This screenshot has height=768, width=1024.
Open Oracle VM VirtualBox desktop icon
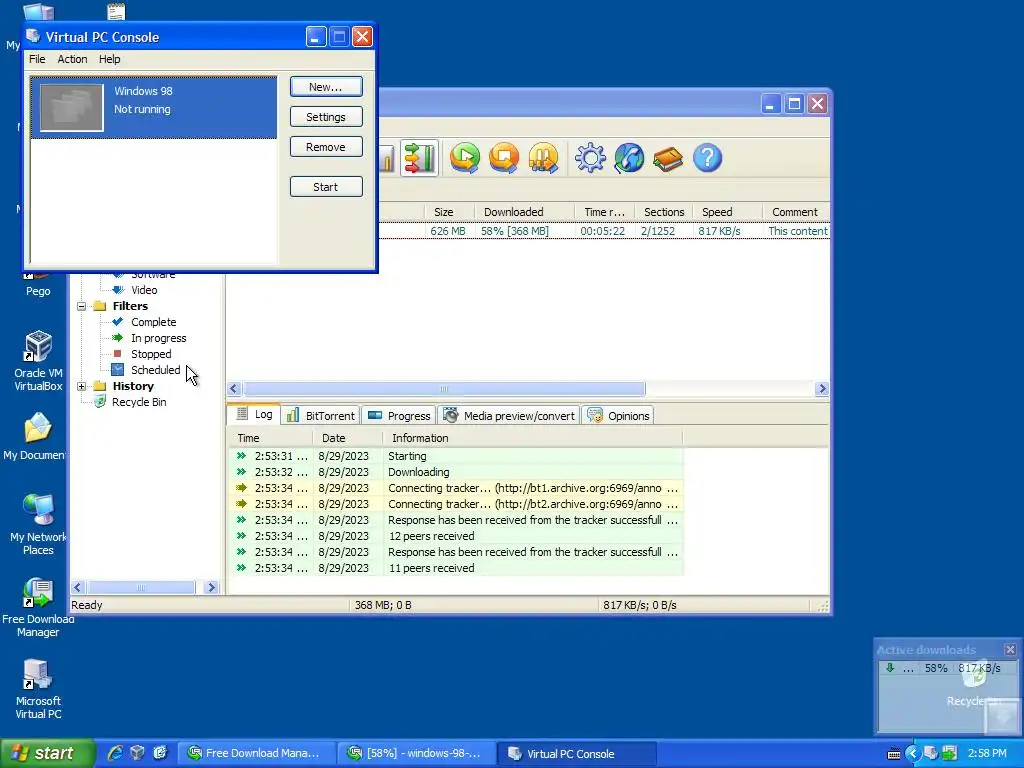[38, 360]
